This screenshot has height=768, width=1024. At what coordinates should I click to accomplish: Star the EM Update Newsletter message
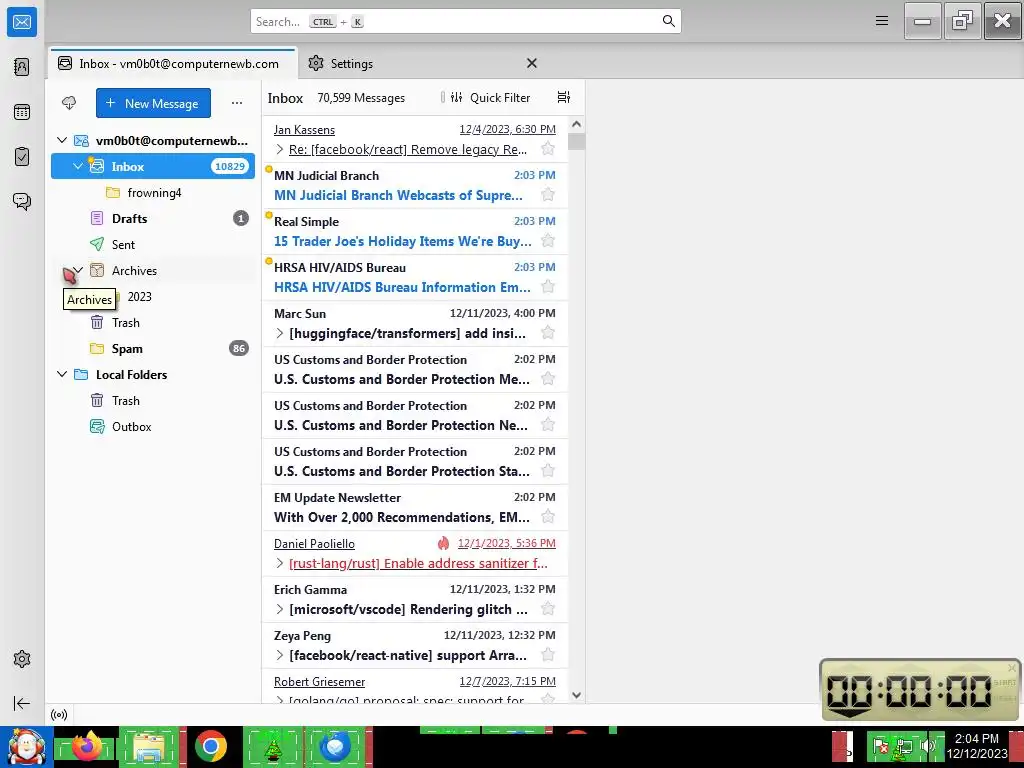click(548, 517)
